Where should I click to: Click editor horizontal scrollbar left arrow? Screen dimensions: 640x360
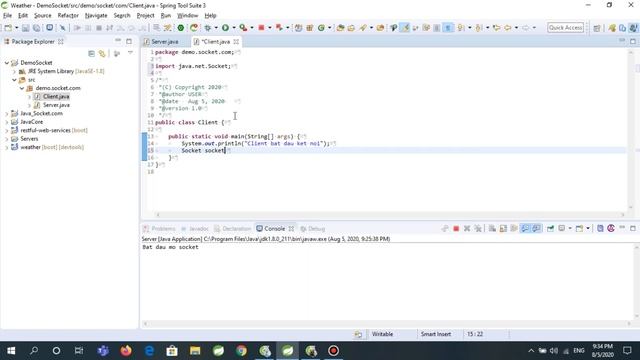(x=158, y=214)
